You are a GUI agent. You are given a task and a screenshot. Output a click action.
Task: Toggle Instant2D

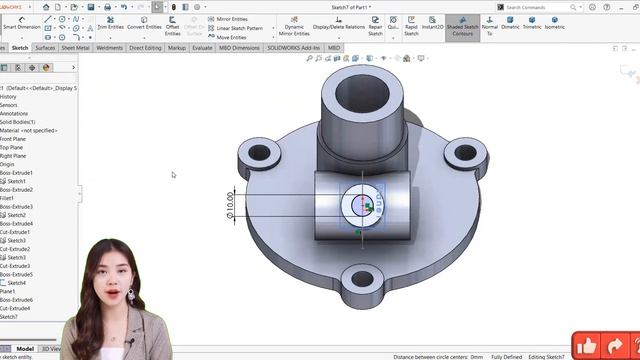coord(432,23)
